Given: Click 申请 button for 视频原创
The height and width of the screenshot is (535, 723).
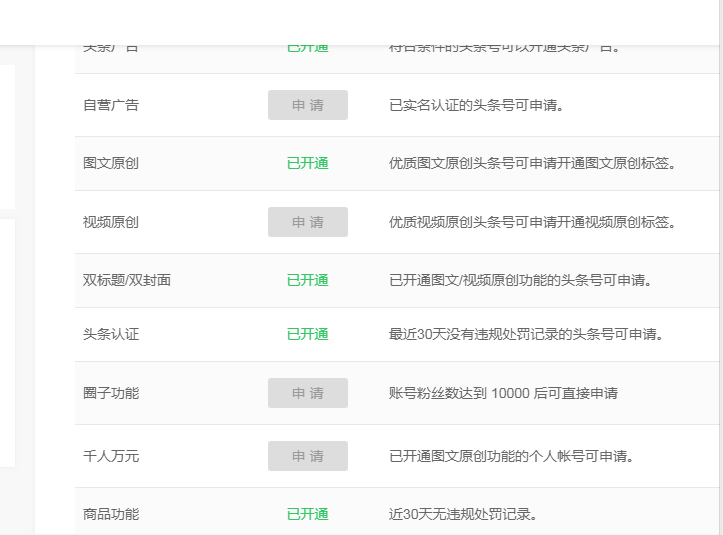Looking at the screenshot, I should click(x=308, y=222).
